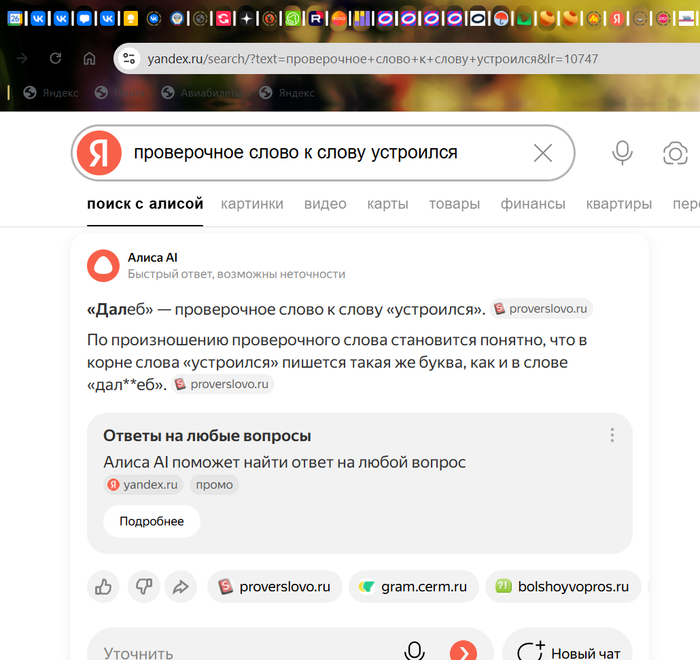Select the 'поиск с алисой' tab

coord(145,204)
